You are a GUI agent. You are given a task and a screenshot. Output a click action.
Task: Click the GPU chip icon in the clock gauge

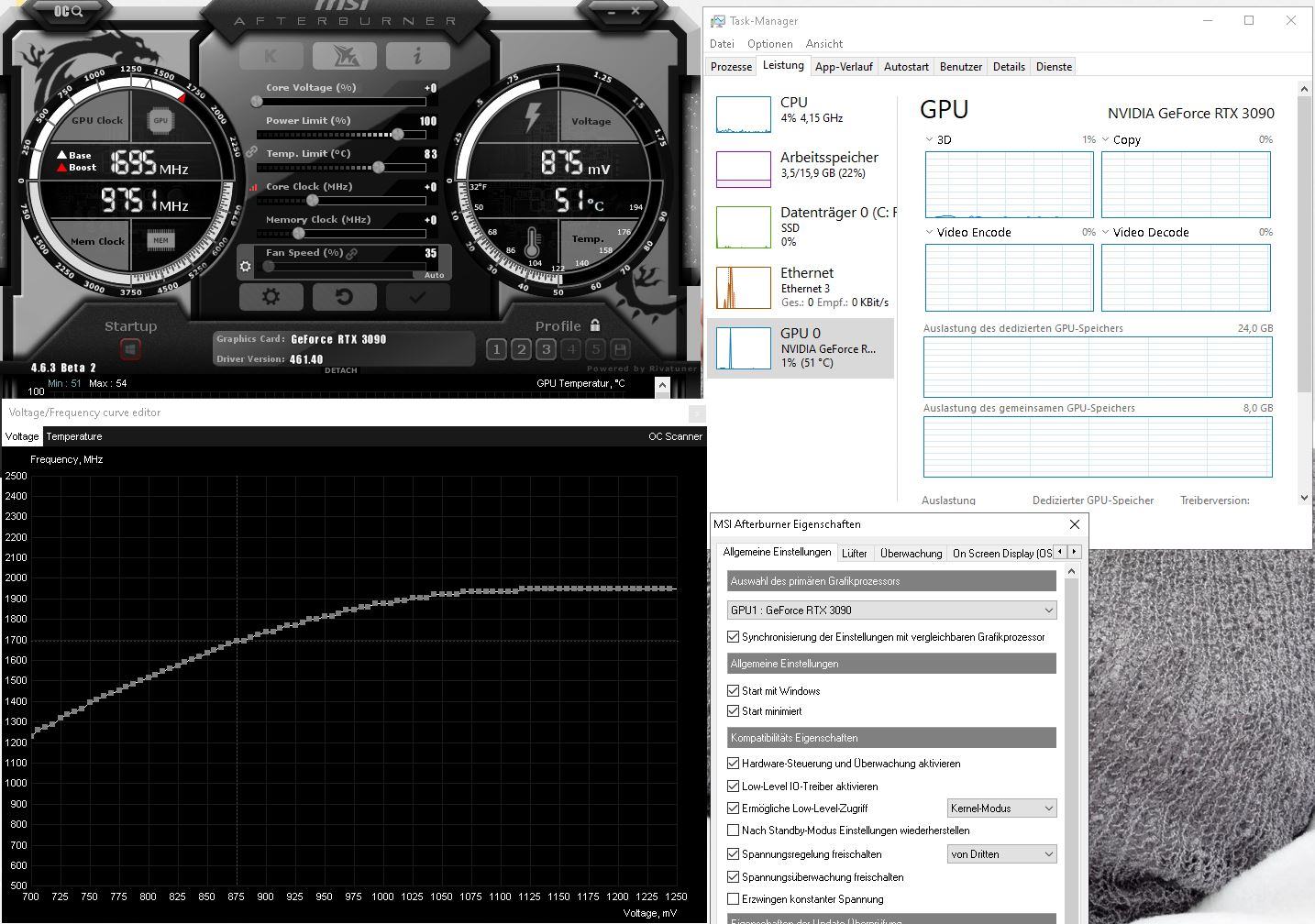pyautogui.click(x=160, y=120)
